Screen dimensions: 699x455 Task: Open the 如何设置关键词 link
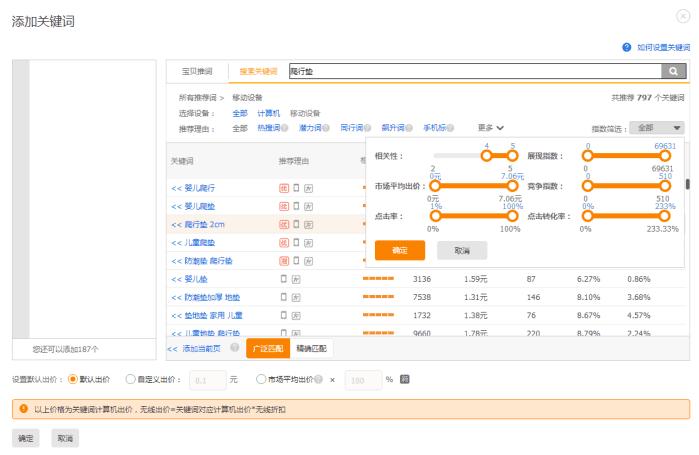pyautogui.click(x=663, y=47)
